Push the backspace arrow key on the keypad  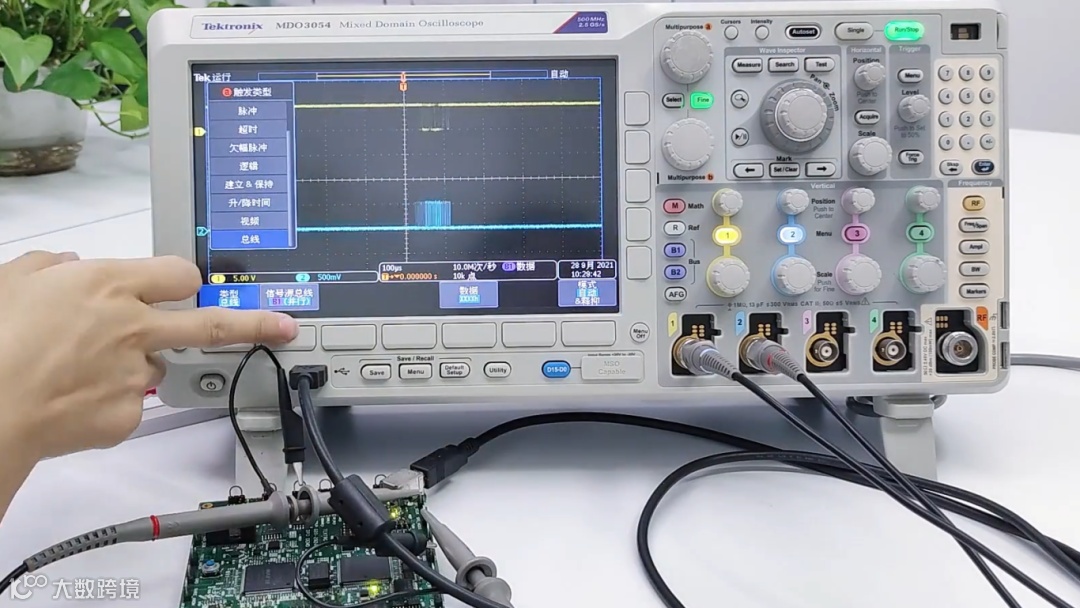951,167
